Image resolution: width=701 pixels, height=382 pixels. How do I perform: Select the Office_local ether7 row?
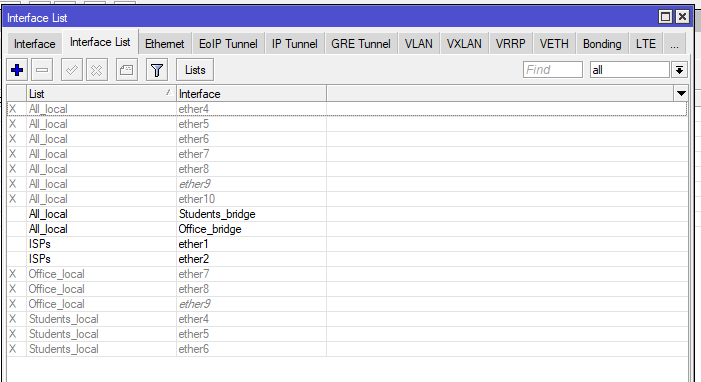(x=347, y=274)
